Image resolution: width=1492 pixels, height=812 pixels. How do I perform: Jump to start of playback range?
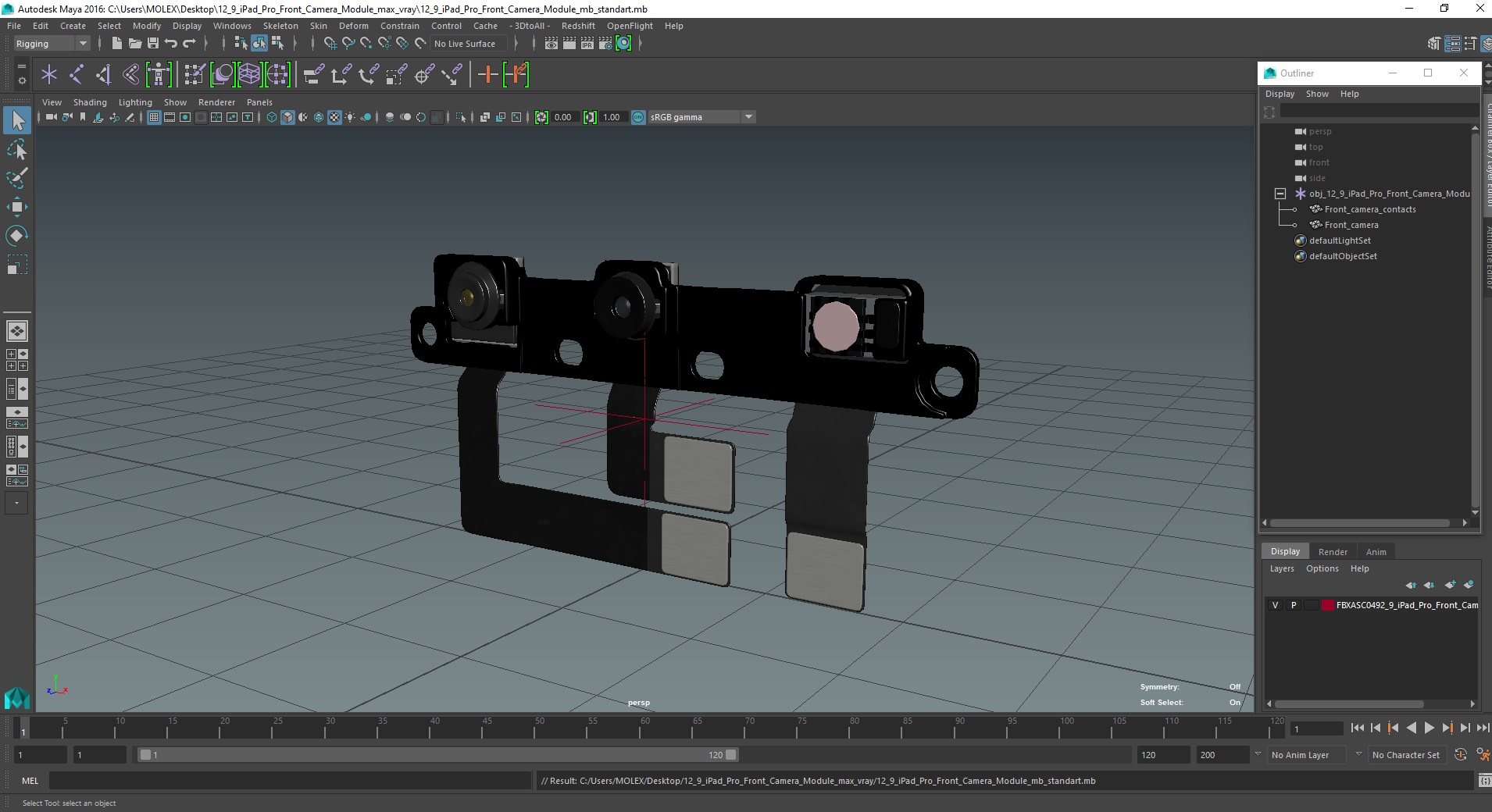(1357, 728)
